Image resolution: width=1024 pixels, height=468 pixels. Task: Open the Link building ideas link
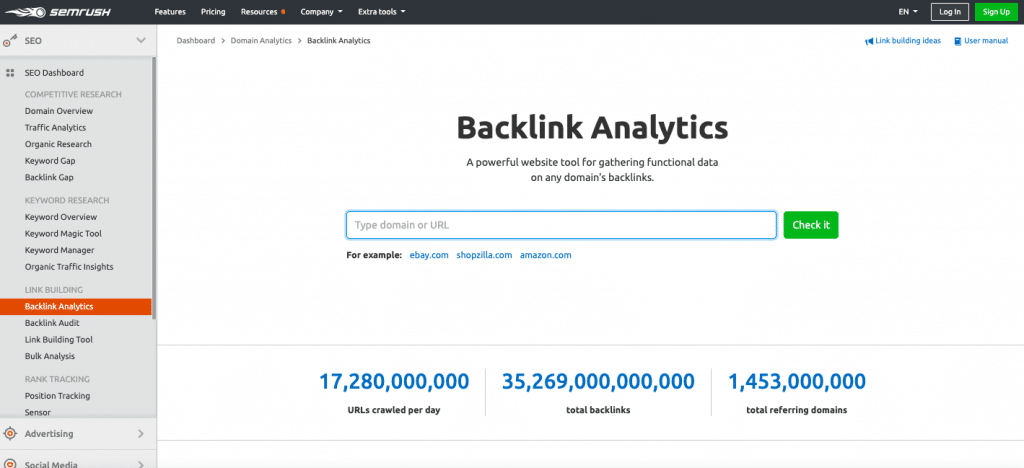coord(908,41)
